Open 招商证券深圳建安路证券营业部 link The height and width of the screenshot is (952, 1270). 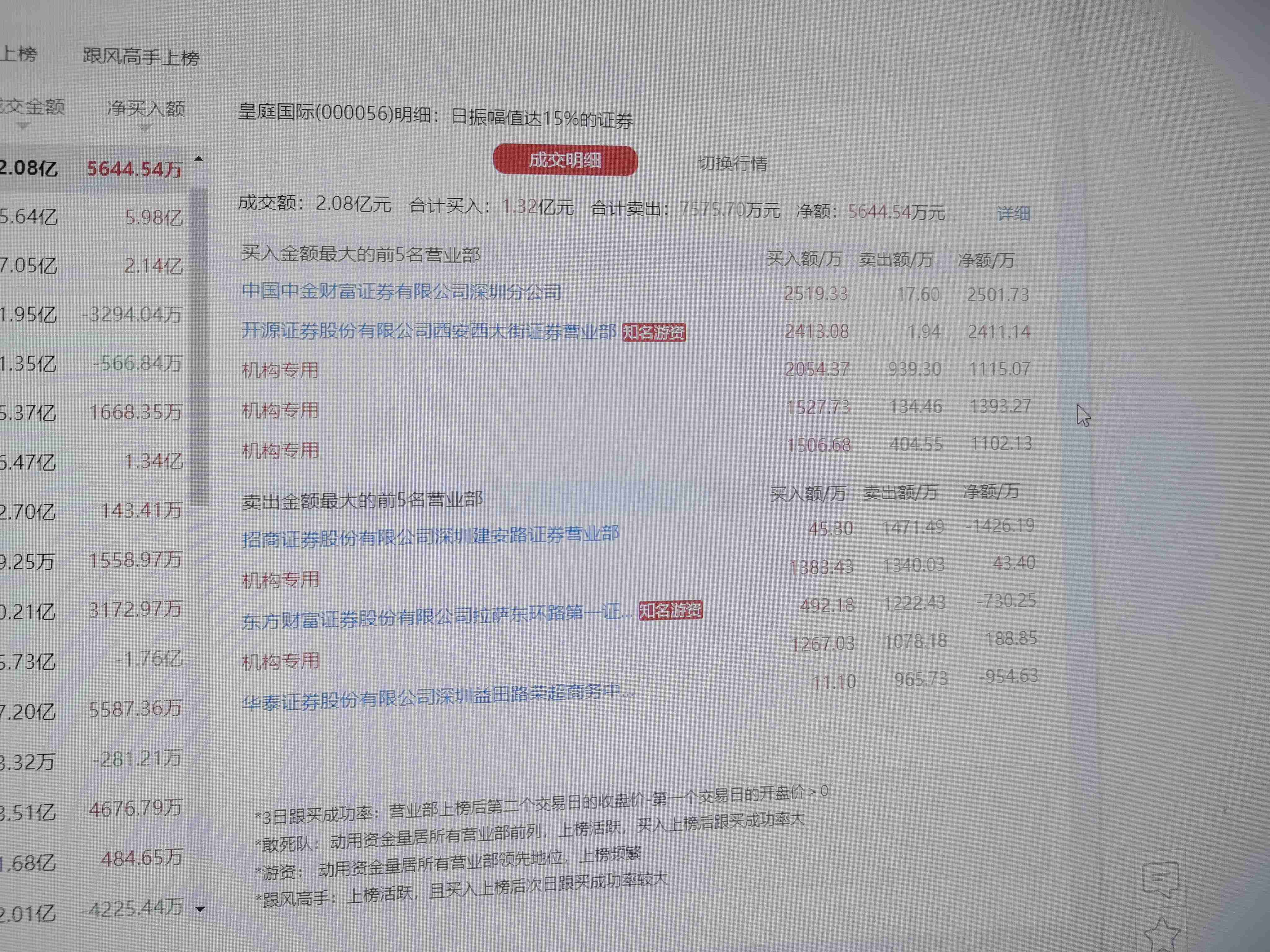(430, 536)
